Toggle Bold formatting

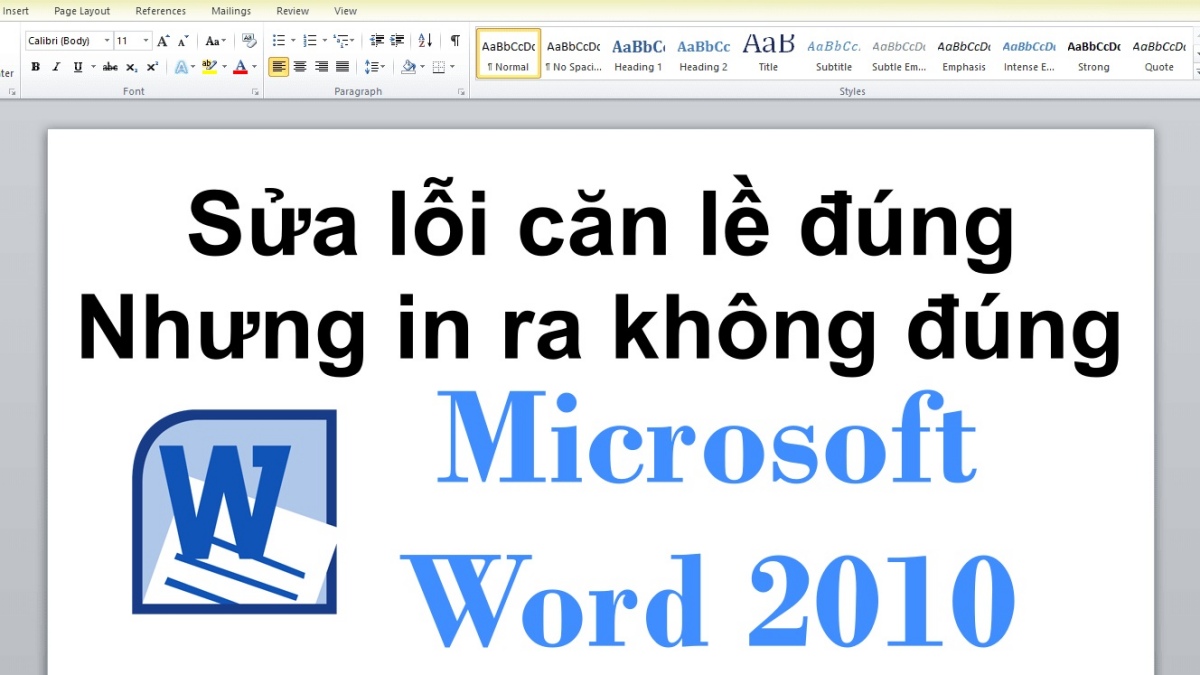[x=36, y=67]
